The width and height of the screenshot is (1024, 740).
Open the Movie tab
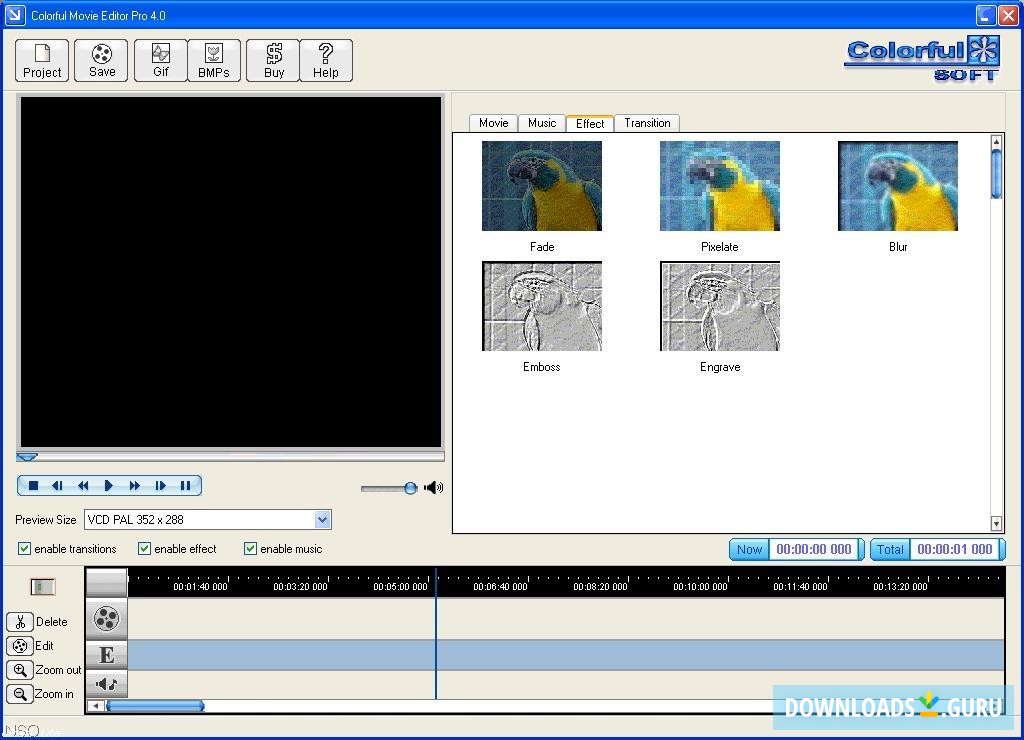click(493, 123)
